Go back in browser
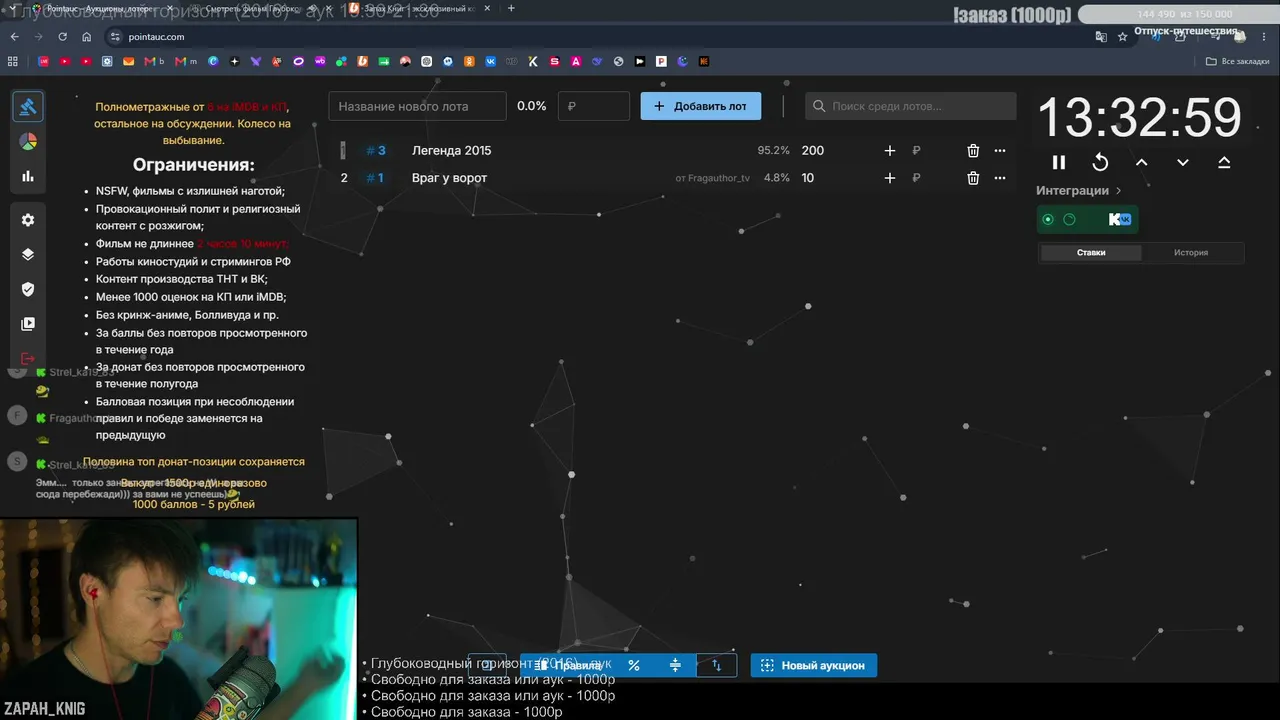Image resolution: width=1280 pixels, height=720 pixels. point(14,37)
